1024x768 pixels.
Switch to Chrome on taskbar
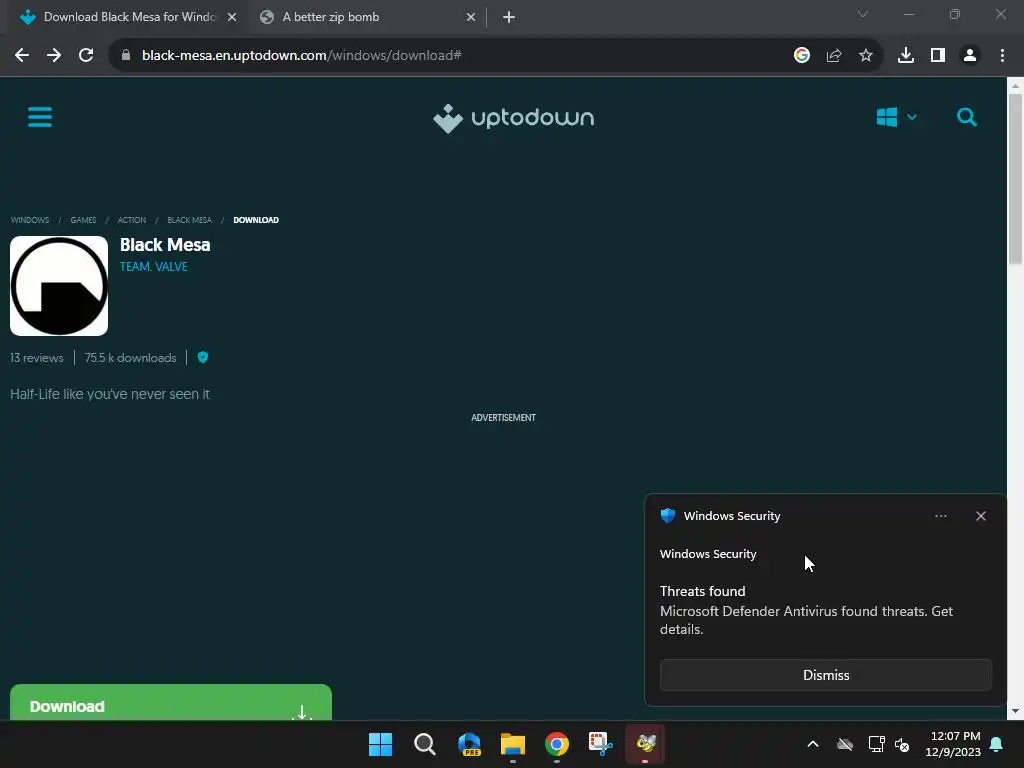point(557,744)
